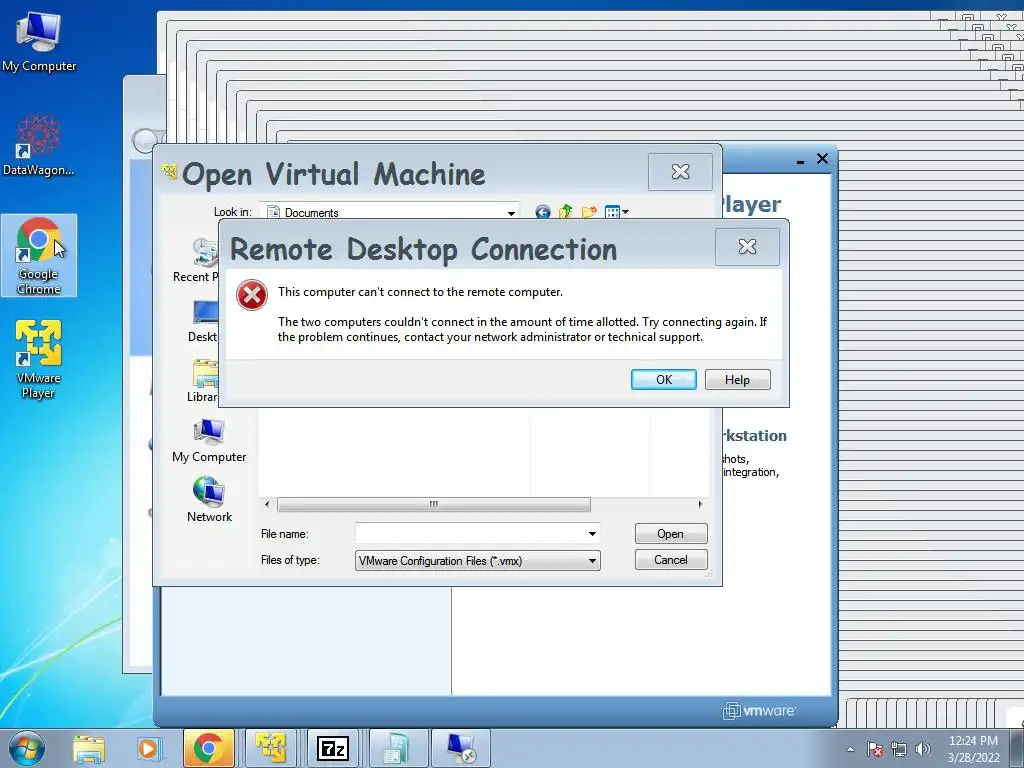
Task: Open Files of type VMware Configuration dropdown
Action: pos(477,560)
